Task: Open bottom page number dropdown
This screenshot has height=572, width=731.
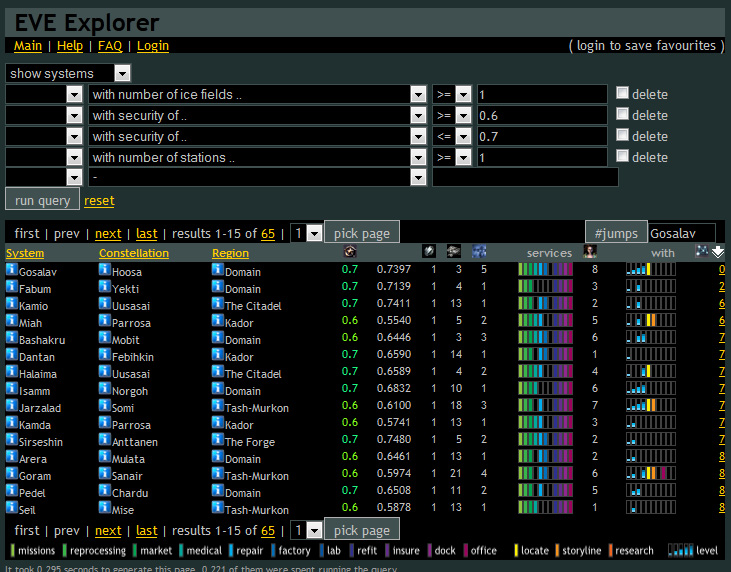Action: [x=306, y=530]
